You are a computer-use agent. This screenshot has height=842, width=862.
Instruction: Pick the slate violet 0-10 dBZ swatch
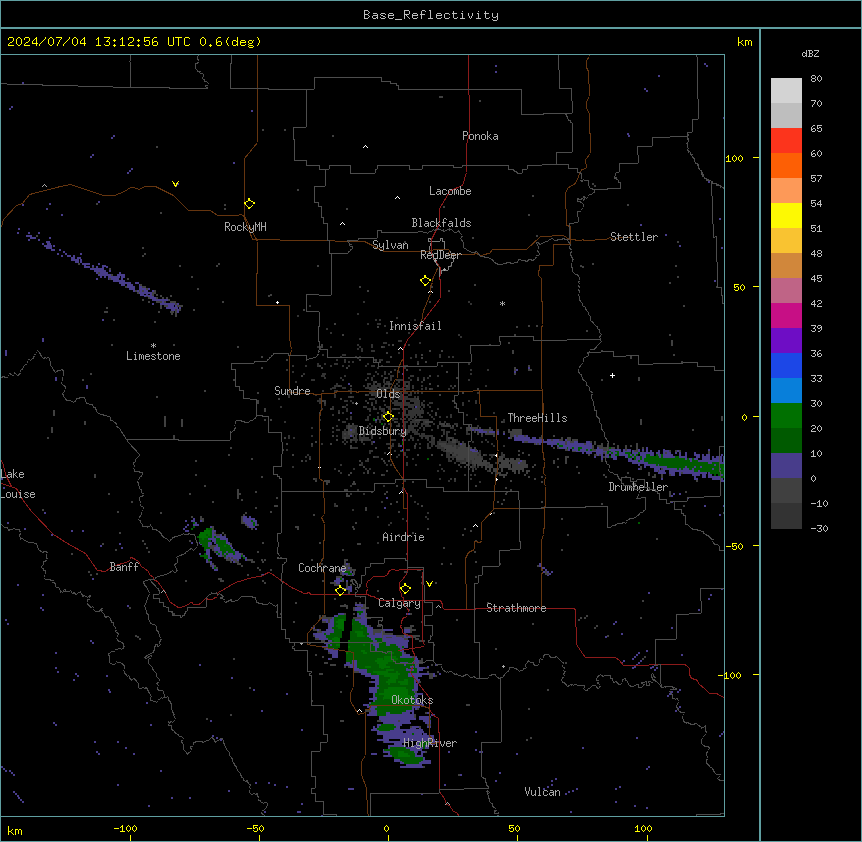[786, 466]
